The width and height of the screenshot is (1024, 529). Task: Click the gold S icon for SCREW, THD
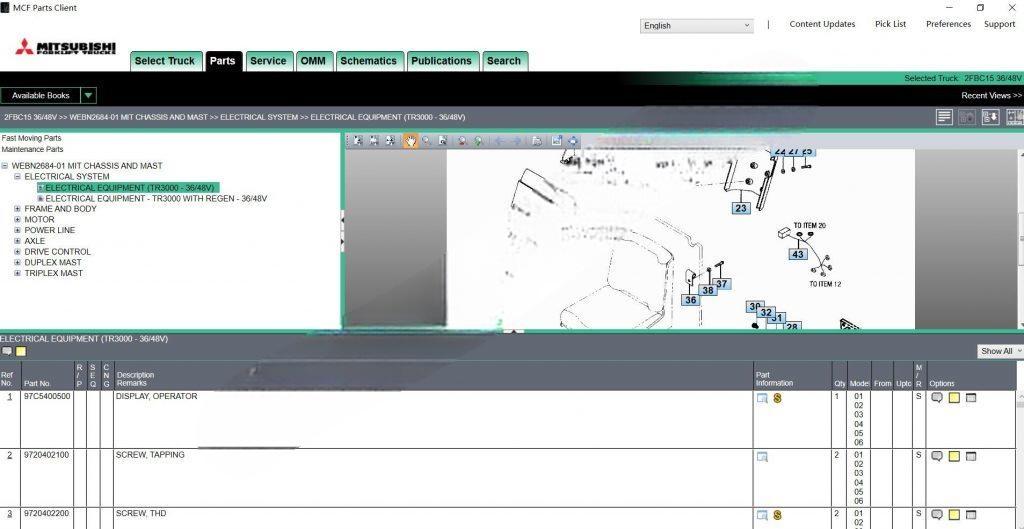[777, 515]
